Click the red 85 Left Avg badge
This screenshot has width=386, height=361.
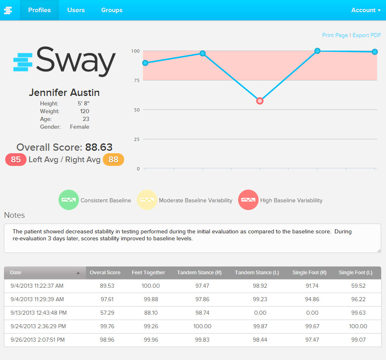(x=16, y=160)
